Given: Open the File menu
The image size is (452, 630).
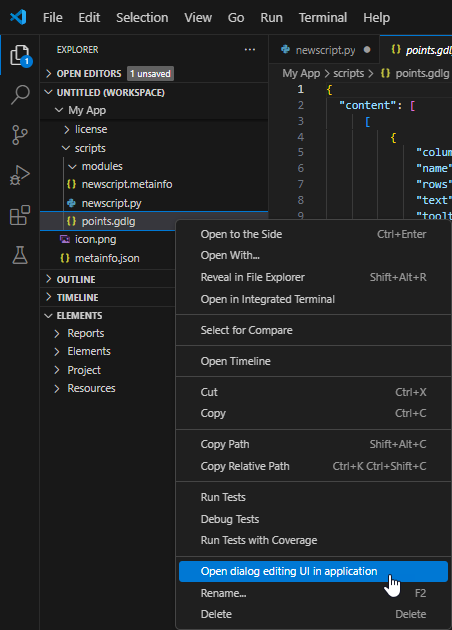Looking at the screenshot, I should click(x=53, y=18).
